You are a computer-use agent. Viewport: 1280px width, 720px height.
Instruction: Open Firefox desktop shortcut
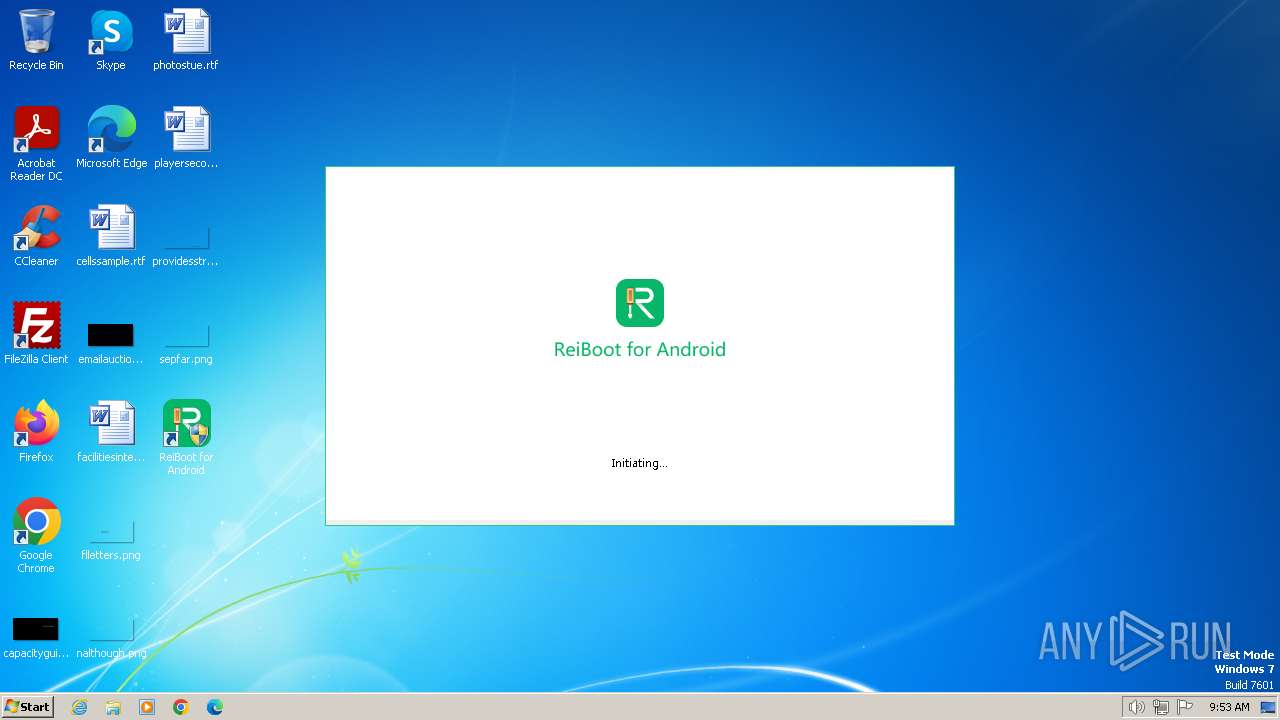coord(36,432)
